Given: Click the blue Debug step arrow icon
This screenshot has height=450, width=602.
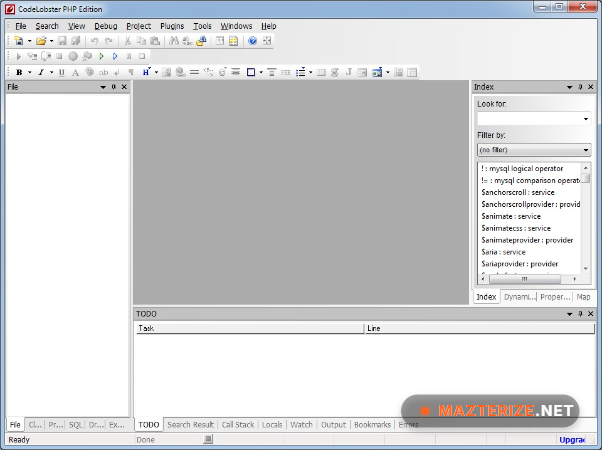Looking at the screenshot, I should pyautogui.click(x=115, y=56).
